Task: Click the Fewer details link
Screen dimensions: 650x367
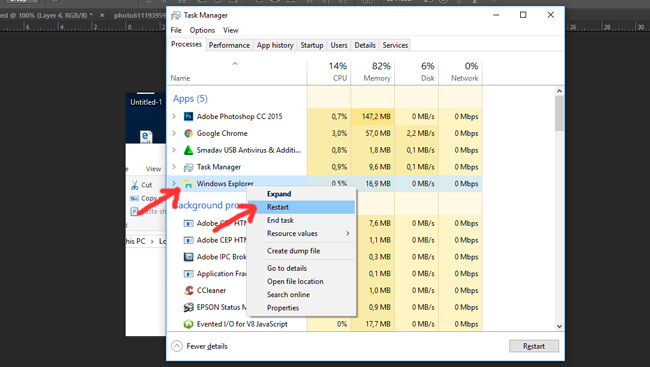Action: [x=207, y=346]
